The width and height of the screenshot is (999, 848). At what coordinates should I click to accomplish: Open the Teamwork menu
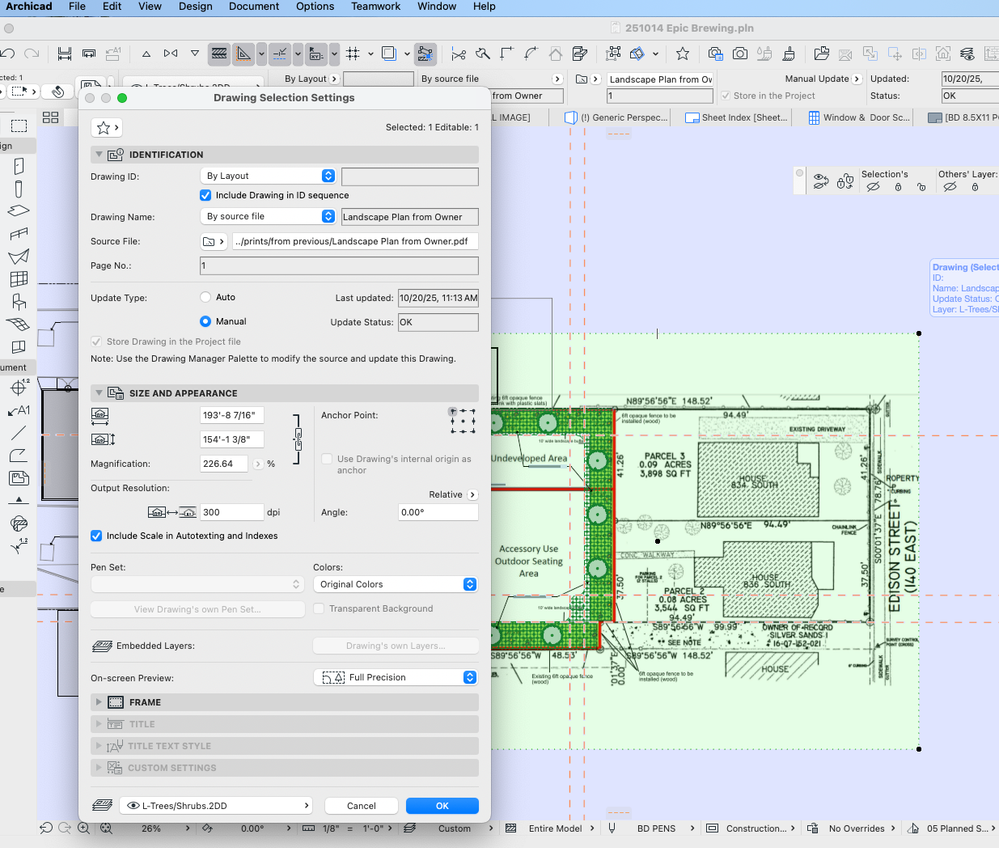click(376, 6)
